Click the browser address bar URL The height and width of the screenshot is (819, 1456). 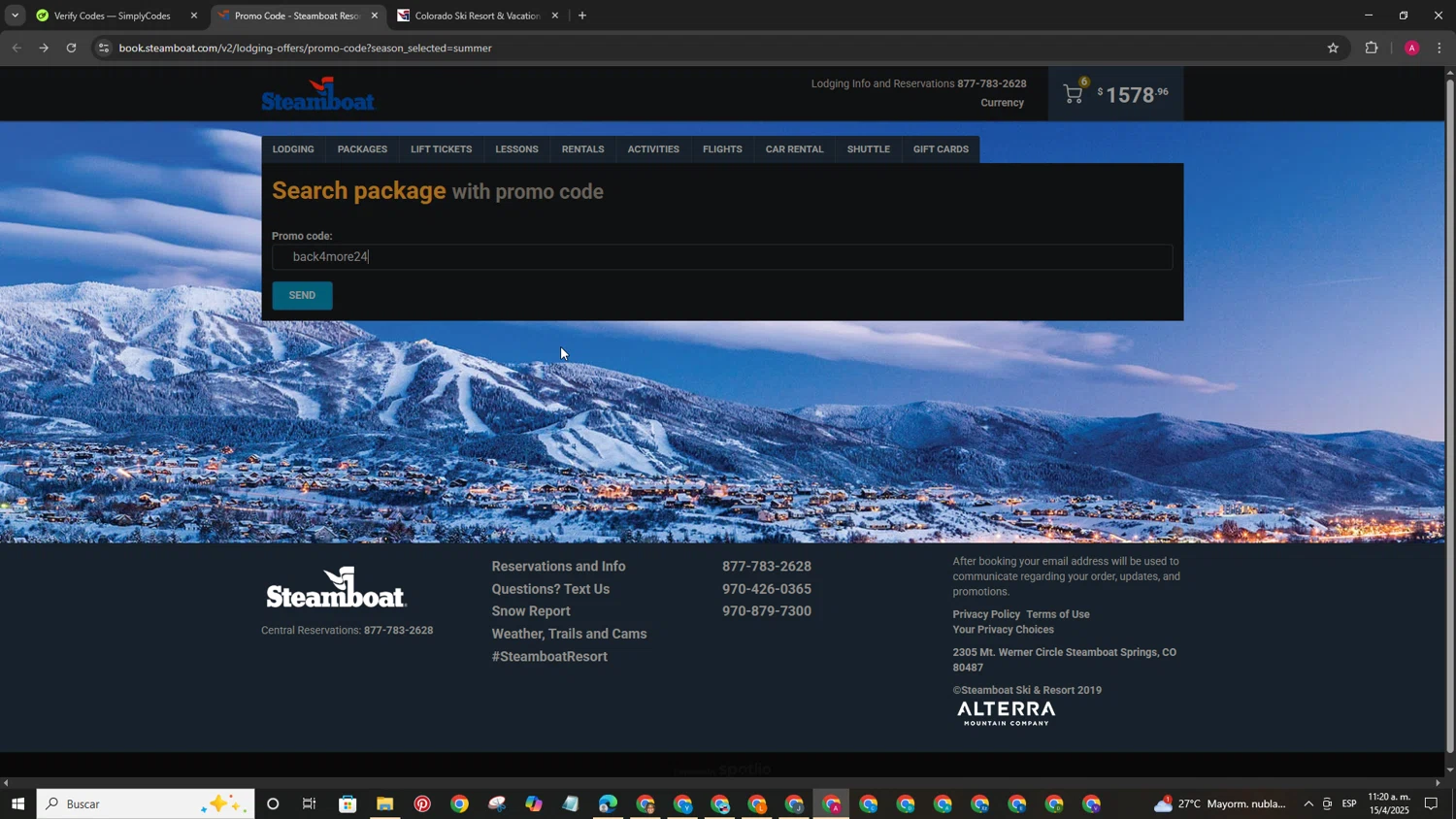305,48
